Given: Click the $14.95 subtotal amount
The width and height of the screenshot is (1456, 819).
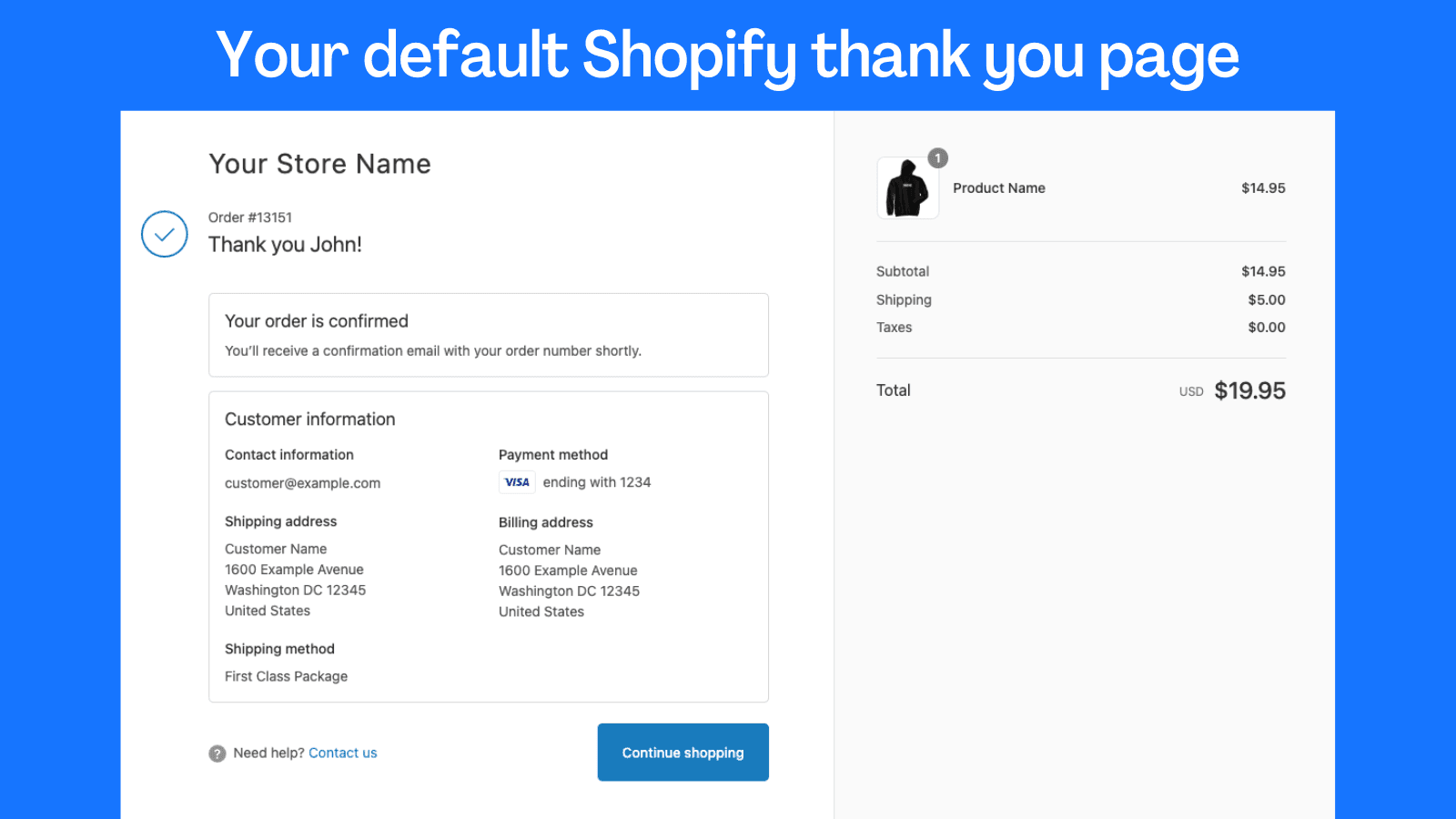Looking at the screenshot, I should coord(1263,271).
